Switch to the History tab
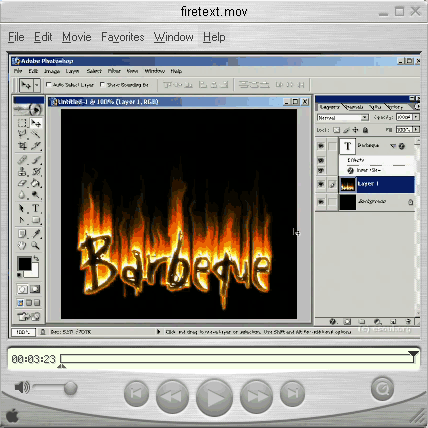The width and height of the screenshot is (428, 428). [395, 107]
